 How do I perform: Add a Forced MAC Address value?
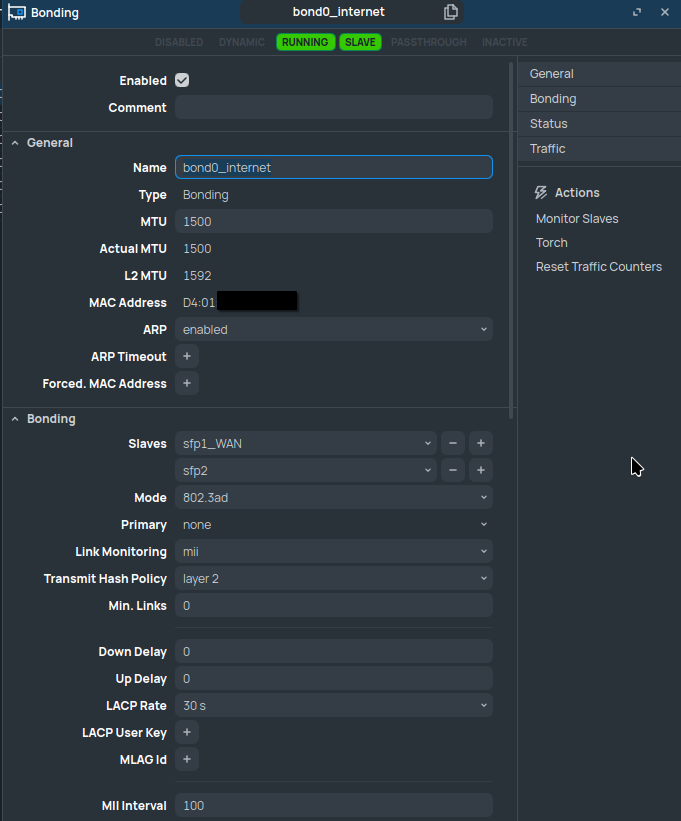point(187,383)
